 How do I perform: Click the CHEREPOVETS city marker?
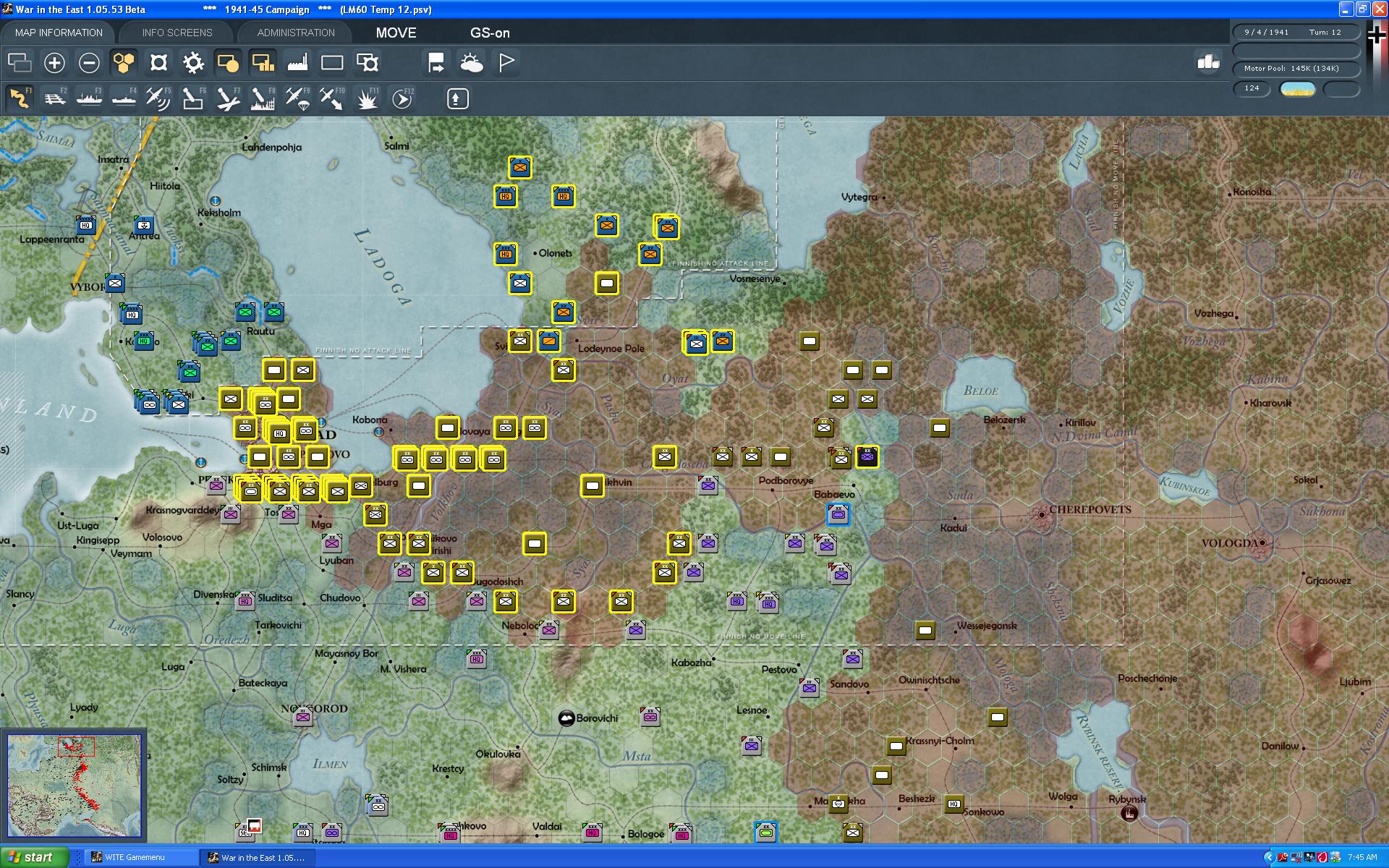tap(1042, 515)
